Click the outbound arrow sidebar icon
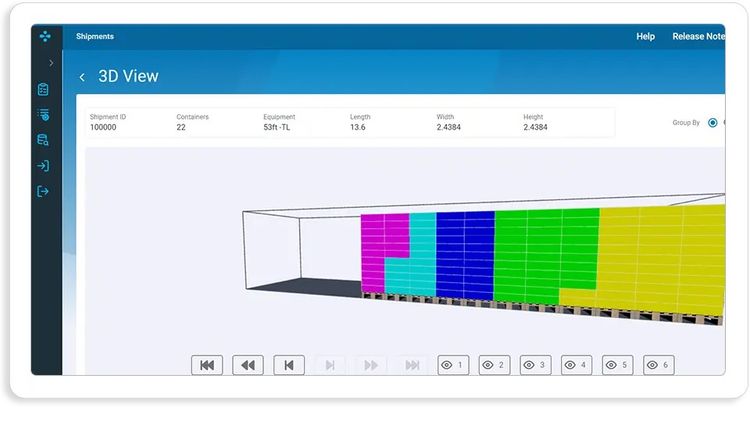 [43, 191]
